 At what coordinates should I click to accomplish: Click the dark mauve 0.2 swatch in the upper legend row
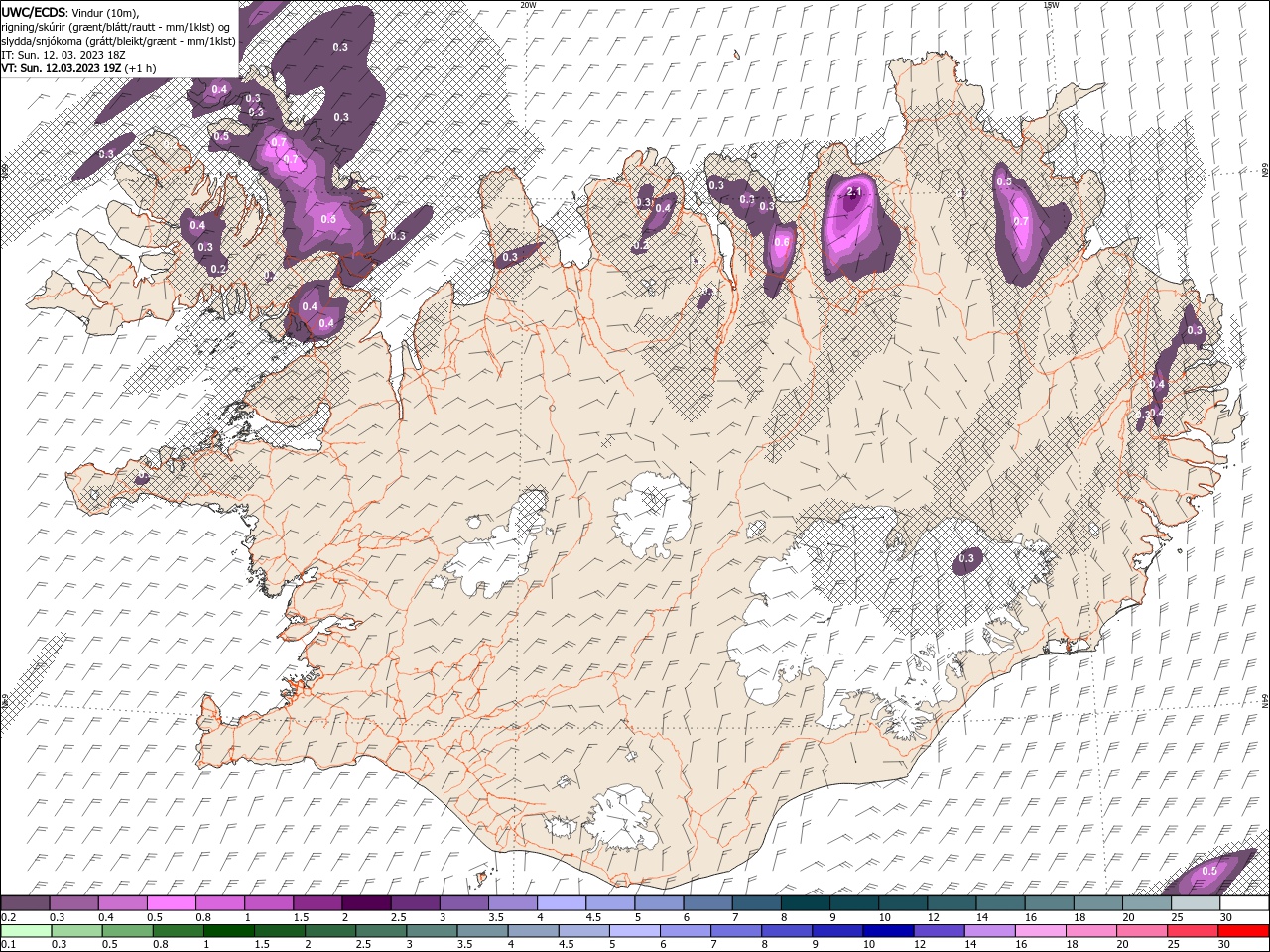tap(25, 903)
